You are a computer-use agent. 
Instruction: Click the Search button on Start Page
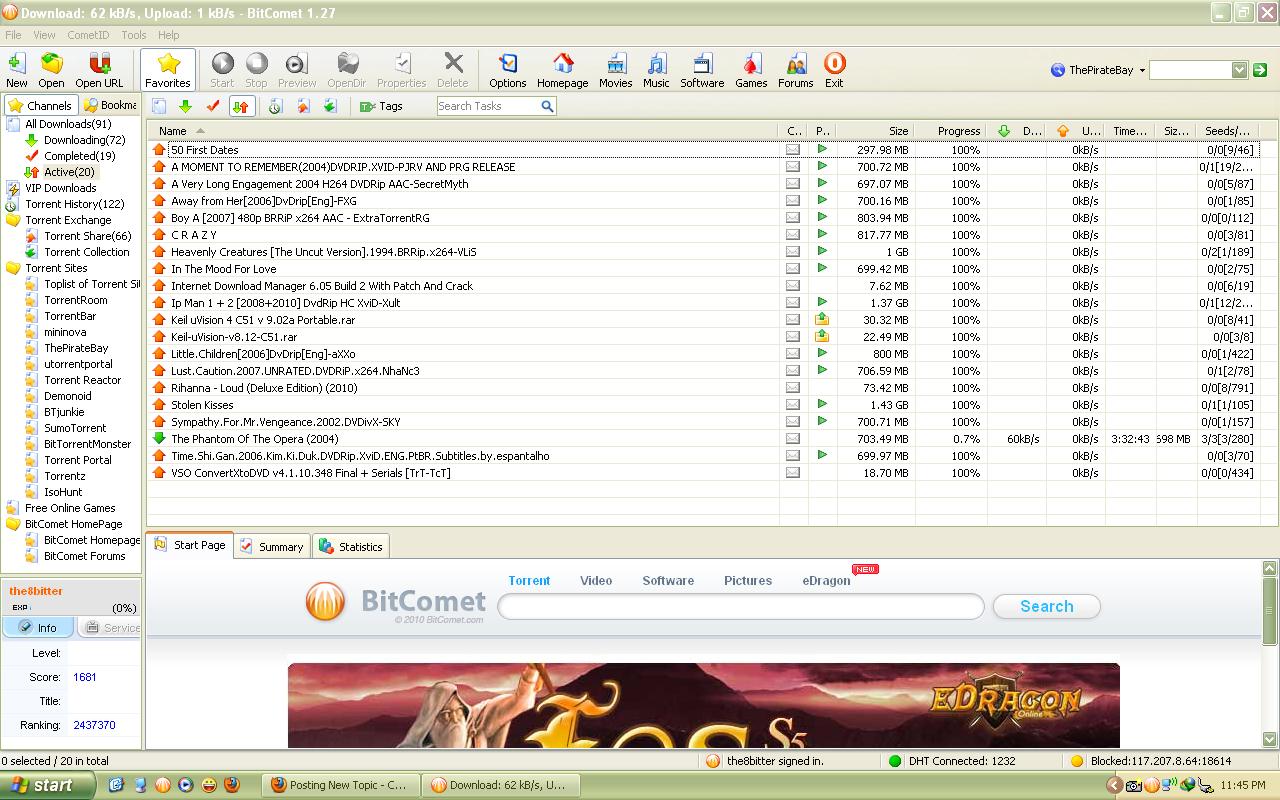pyautogui.click(x=1046, y=606)
